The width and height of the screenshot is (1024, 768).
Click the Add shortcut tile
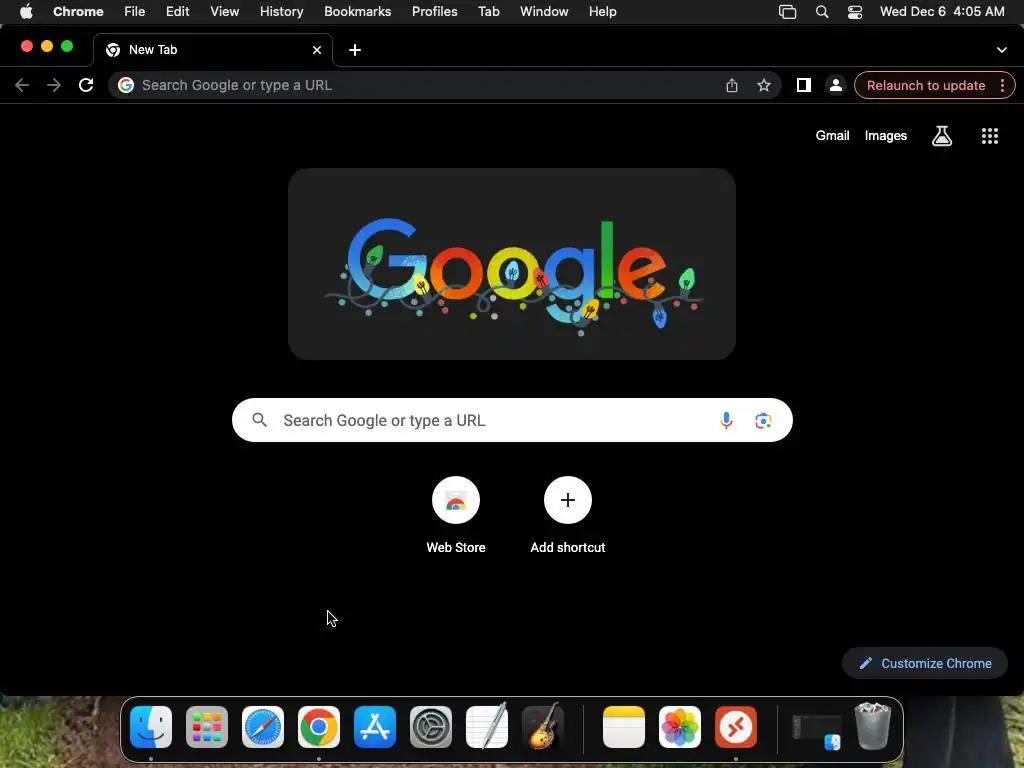[568, 516]
